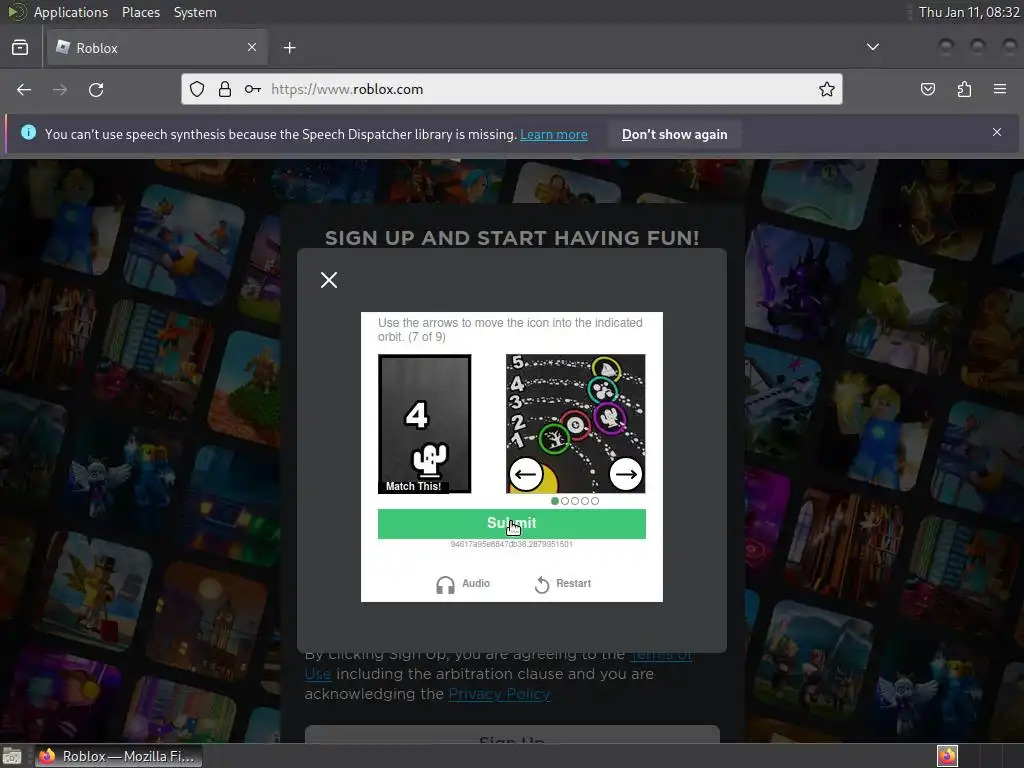Image resolution: width=1024 pixels, height=768 pixels.
Task: Click the first green progress dot
Action: pos(555,501)
